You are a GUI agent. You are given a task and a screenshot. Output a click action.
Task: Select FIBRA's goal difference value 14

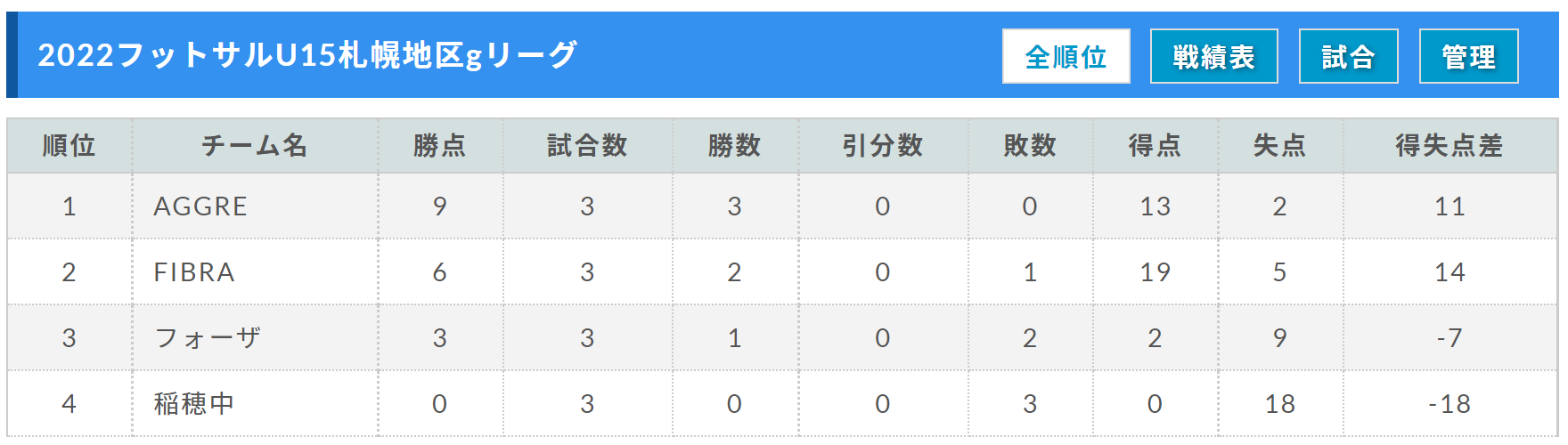[x=1450, y=272]
